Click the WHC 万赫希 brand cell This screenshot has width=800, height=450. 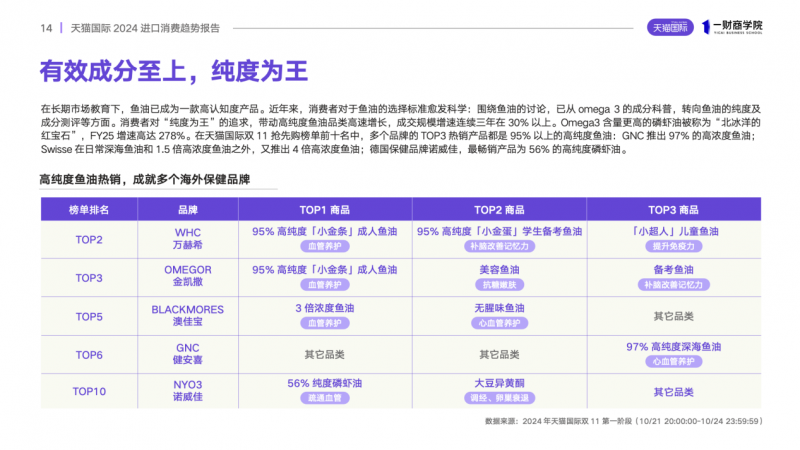click(188, 239)
